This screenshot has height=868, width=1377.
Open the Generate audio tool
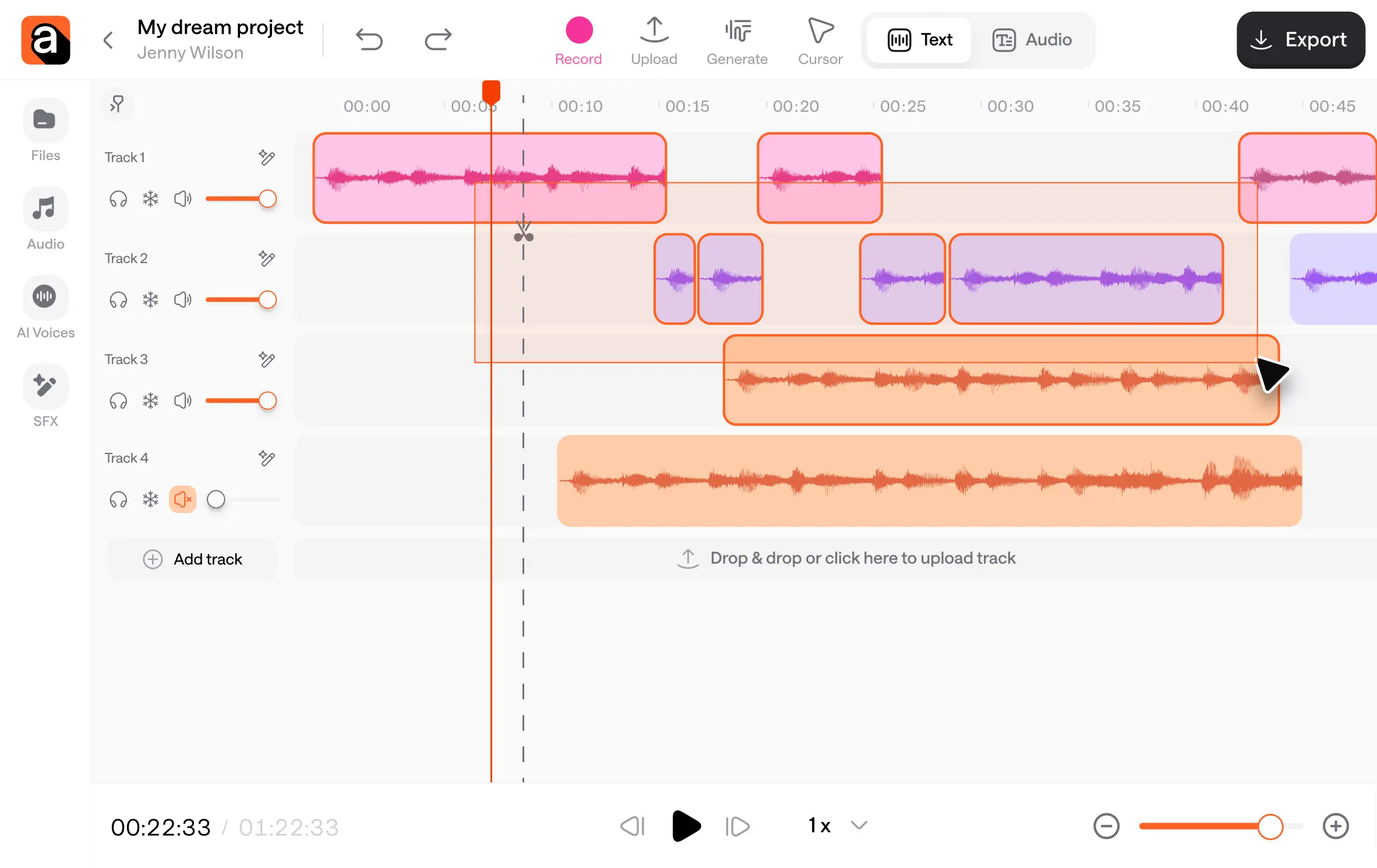pos(737,41)
